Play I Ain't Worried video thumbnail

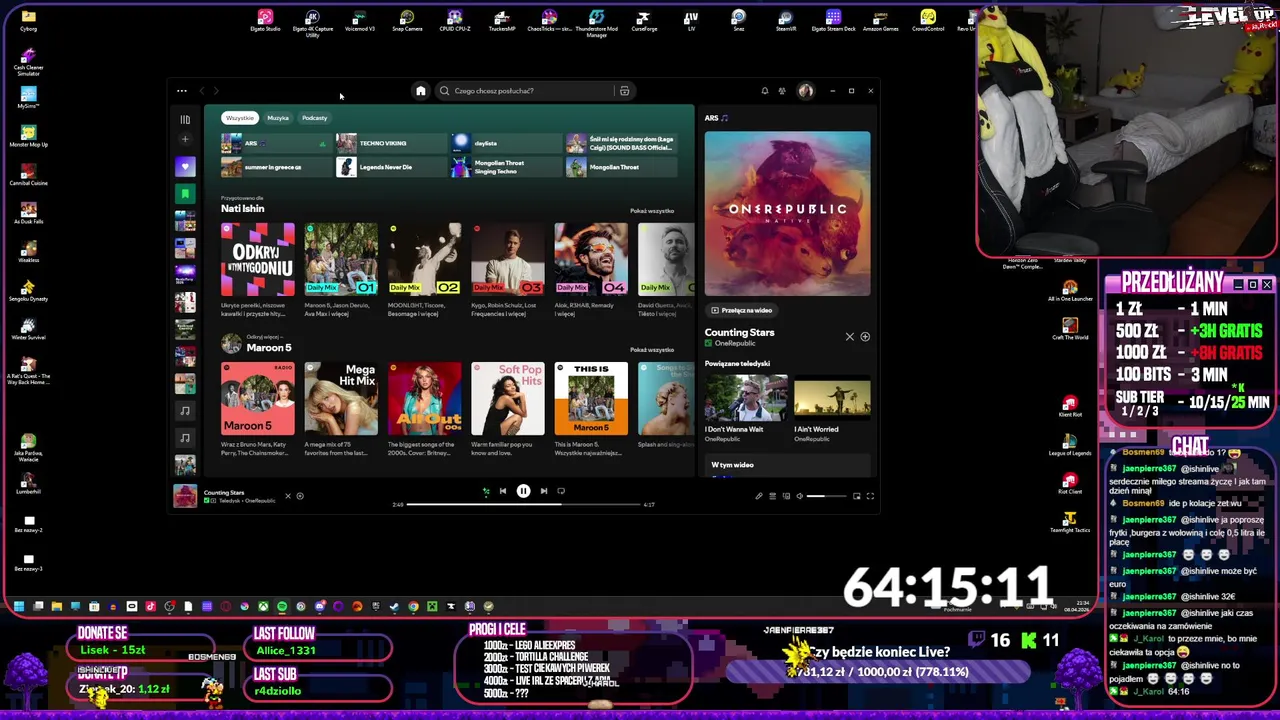pyautogui.click(x=832, y=397)
